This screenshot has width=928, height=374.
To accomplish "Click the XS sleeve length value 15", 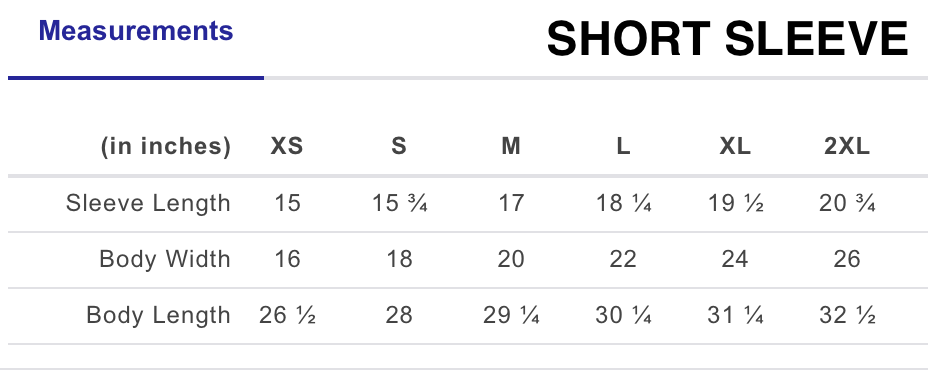I will click(288, 204).
